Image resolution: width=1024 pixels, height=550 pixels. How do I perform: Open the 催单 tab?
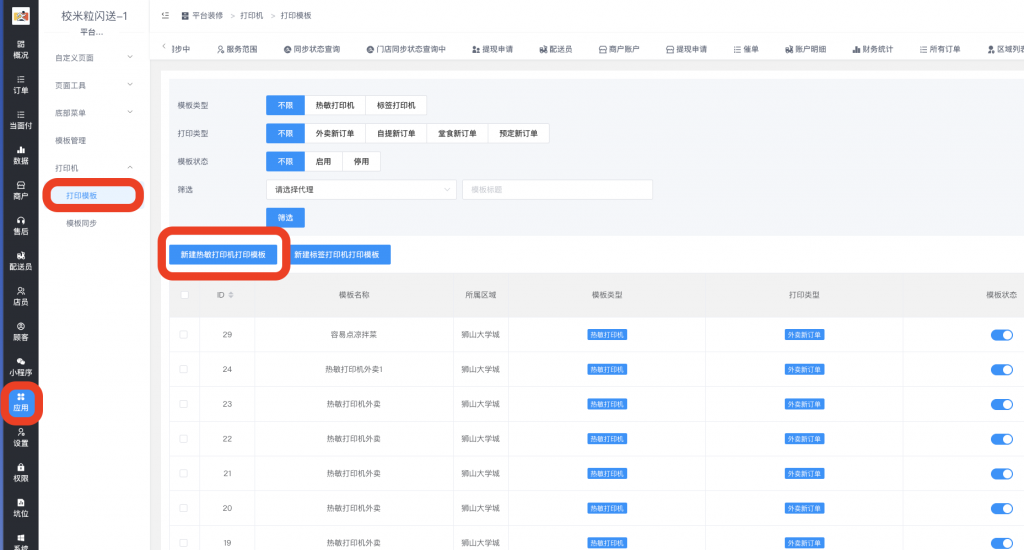[x=746, y=49]
